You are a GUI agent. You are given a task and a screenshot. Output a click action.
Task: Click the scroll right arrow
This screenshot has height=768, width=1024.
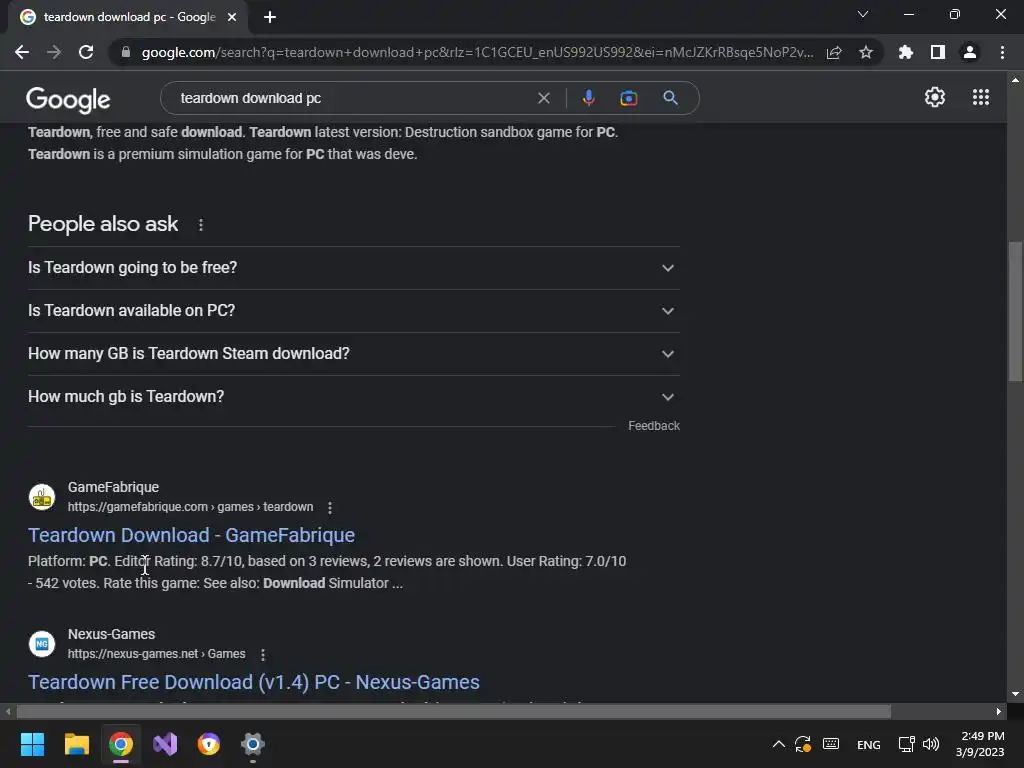coord(999,711)
